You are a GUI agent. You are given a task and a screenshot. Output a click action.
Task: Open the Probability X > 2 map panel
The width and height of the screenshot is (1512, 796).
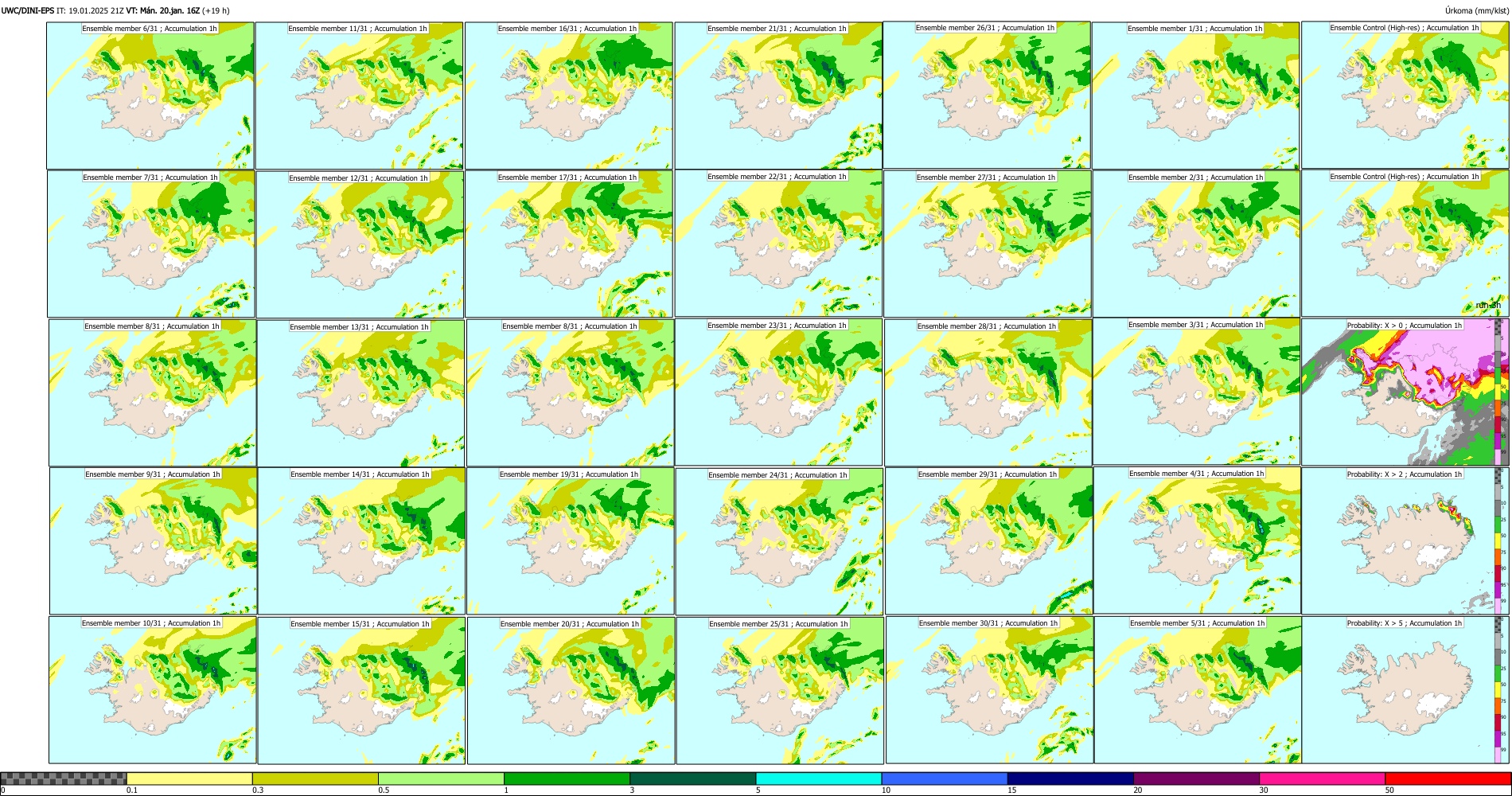pos(1405,541)
